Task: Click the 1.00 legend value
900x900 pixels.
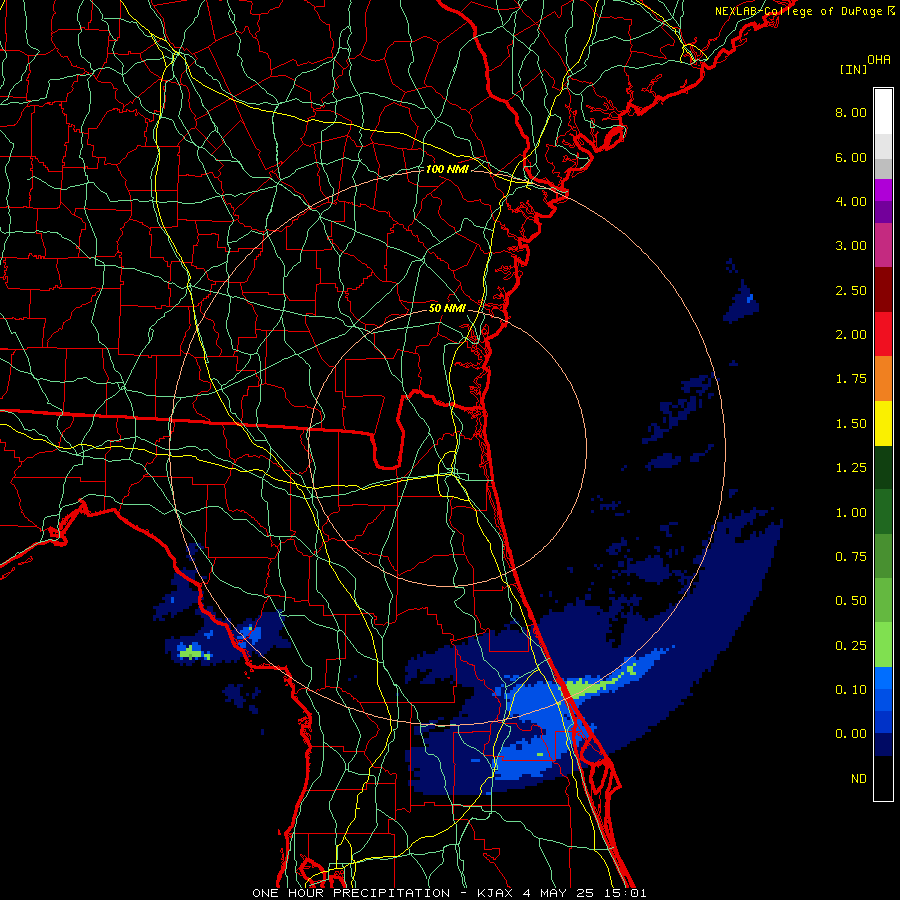Action: [x=851, y=513]
